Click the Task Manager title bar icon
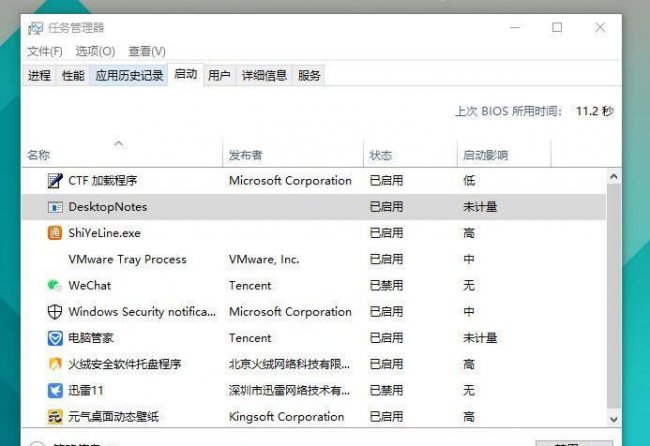 [36, 28]
